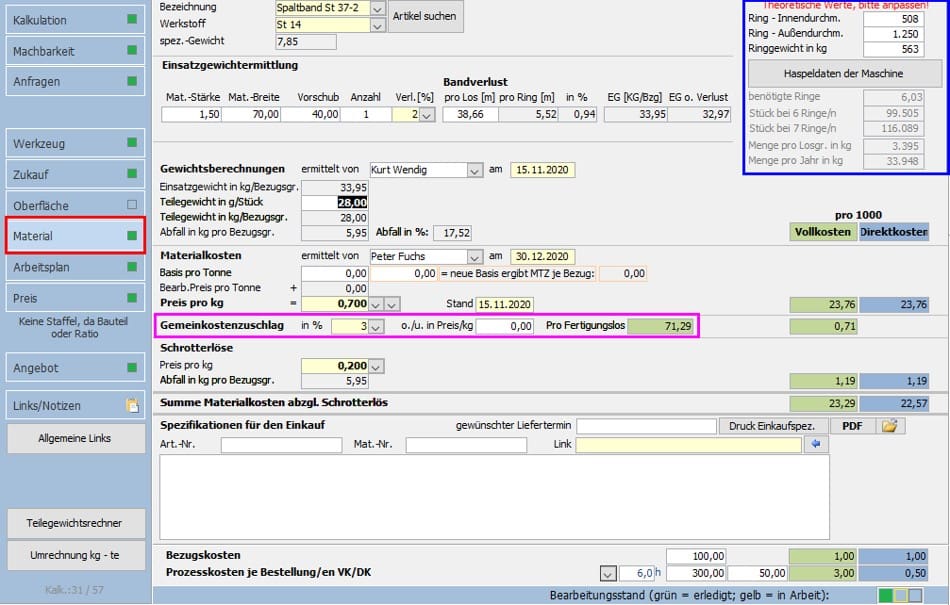Click the Artikel suchen button
Screen dimensions: 950x605
[x=426, y=16]
